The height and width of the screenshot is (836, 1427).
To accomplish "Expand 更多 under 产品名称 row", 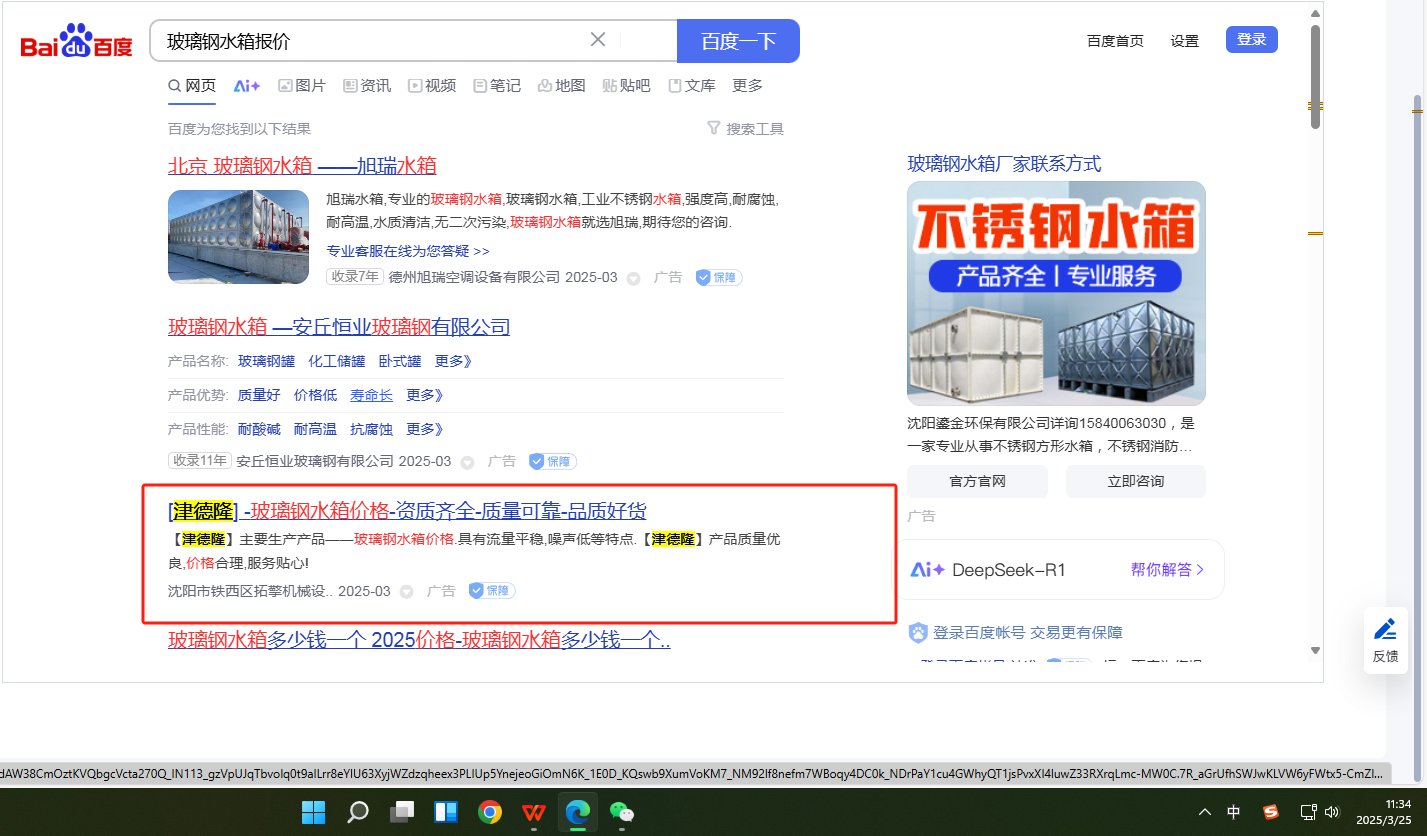I will click(x=452, y=361).
